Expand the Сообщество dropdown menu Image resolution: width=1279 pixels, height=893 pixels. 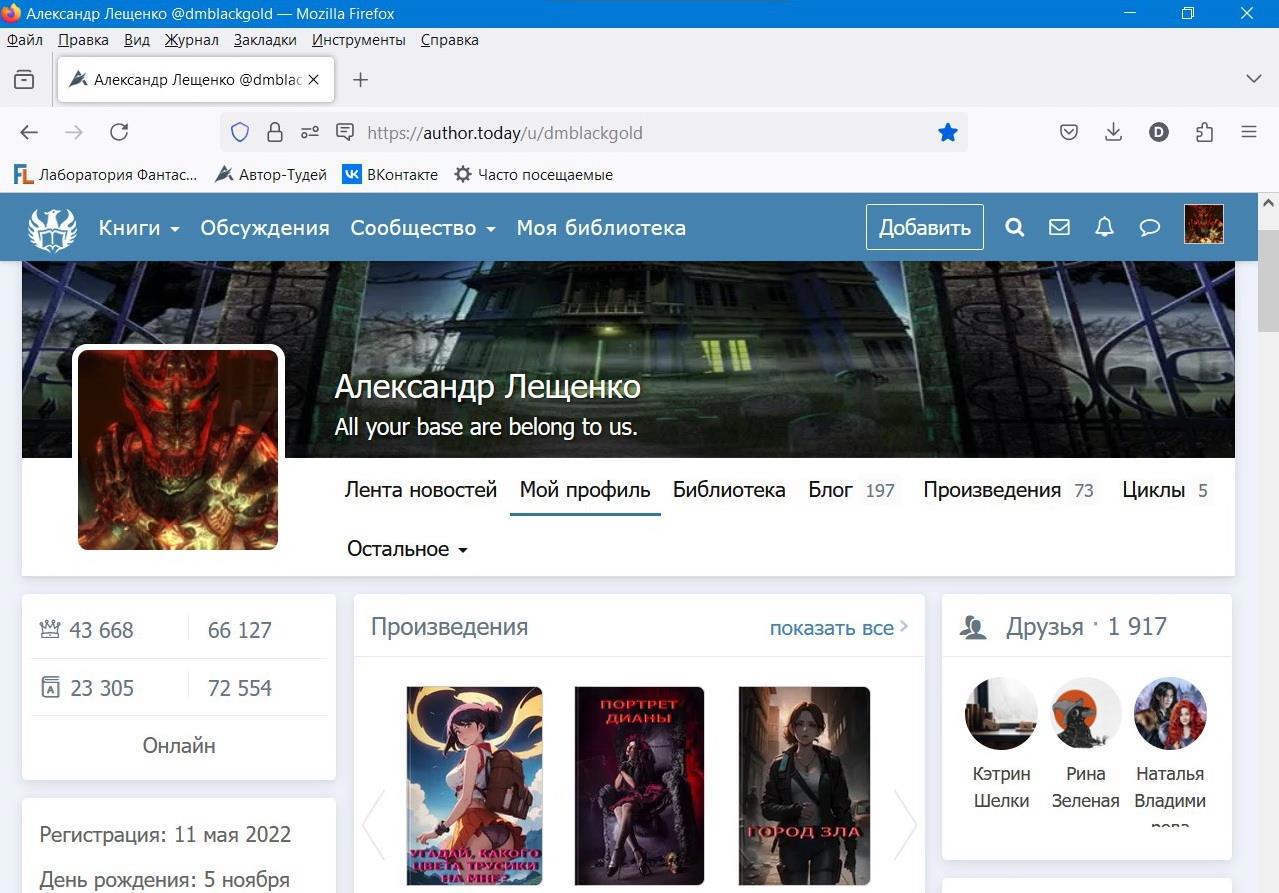[422, 228]
